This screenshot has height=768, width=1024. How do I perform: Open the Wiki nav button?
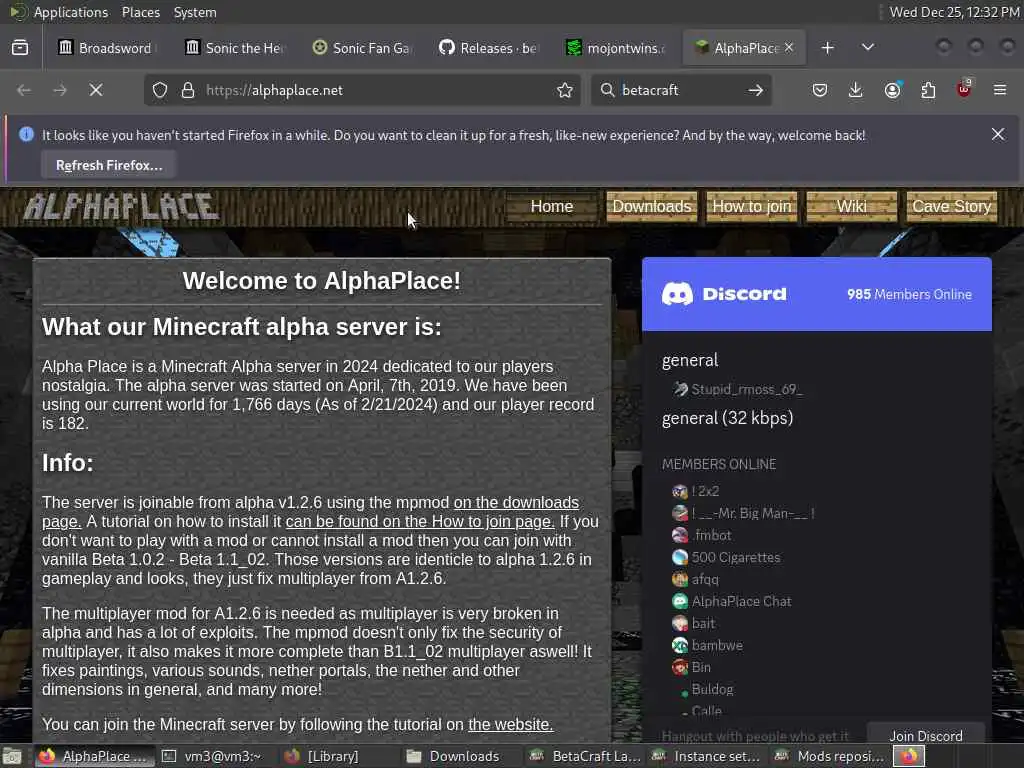pyautogui.click(x=852, y=206)
